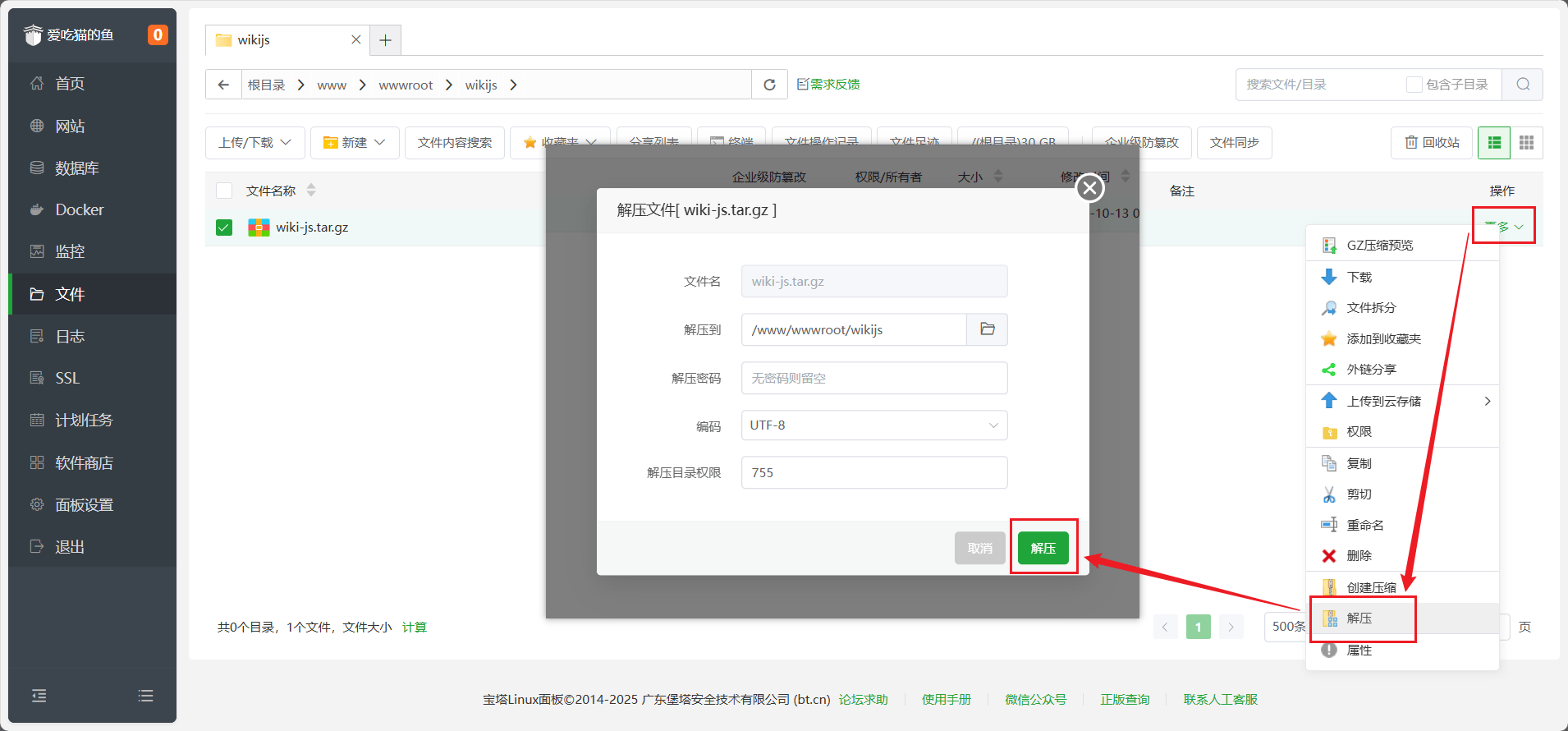Click the Cancel button in dialog

[979, 548]
